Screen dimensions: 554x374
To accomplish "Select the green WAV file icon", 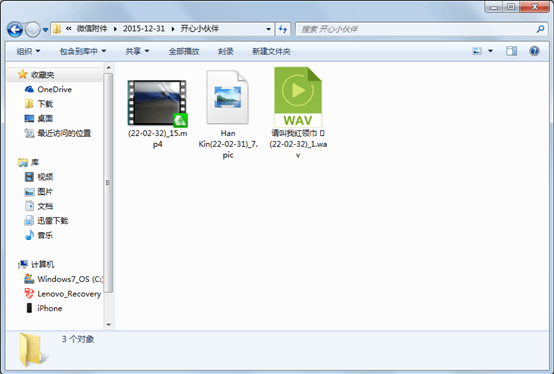I will tap(298, 97).
